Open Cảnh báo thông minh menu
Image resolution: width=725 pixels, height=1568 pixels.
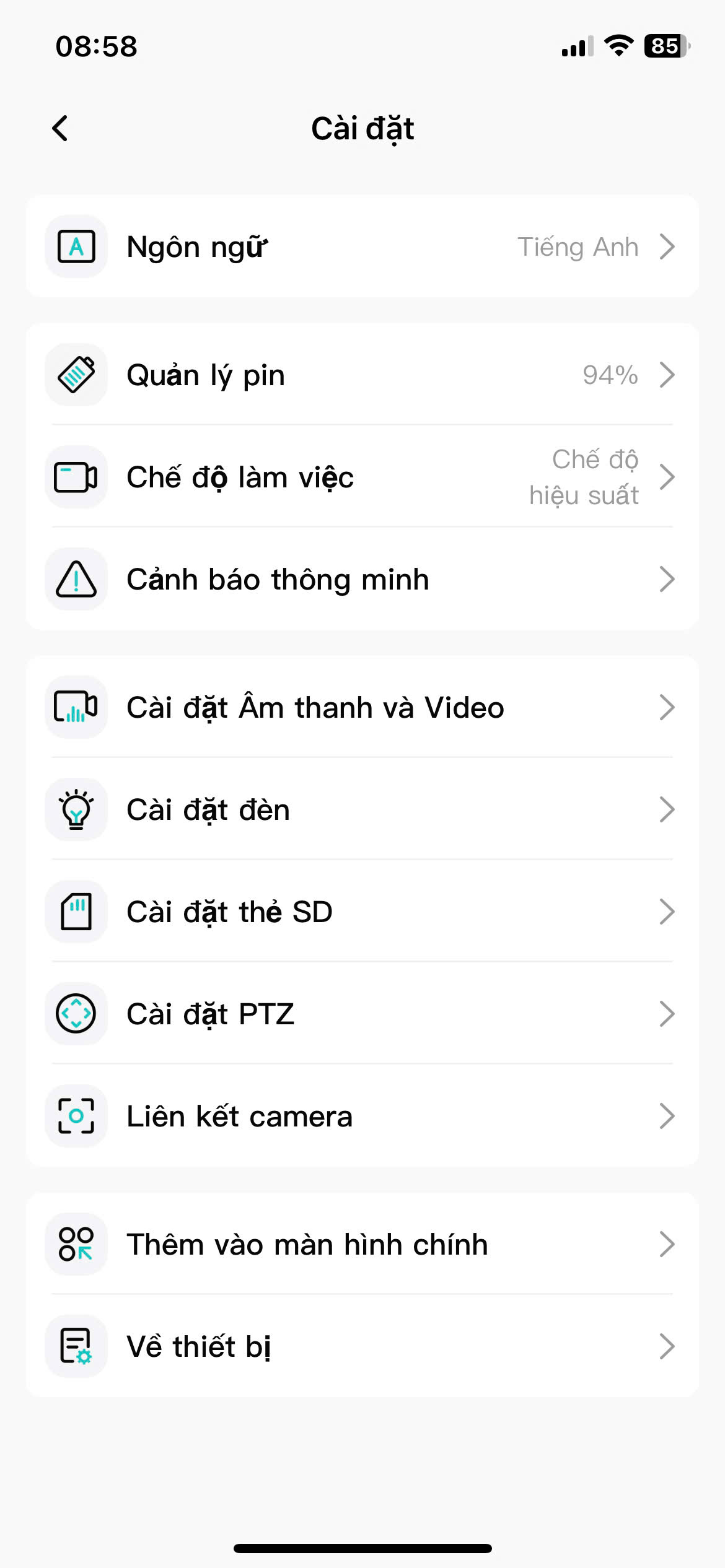278,580
